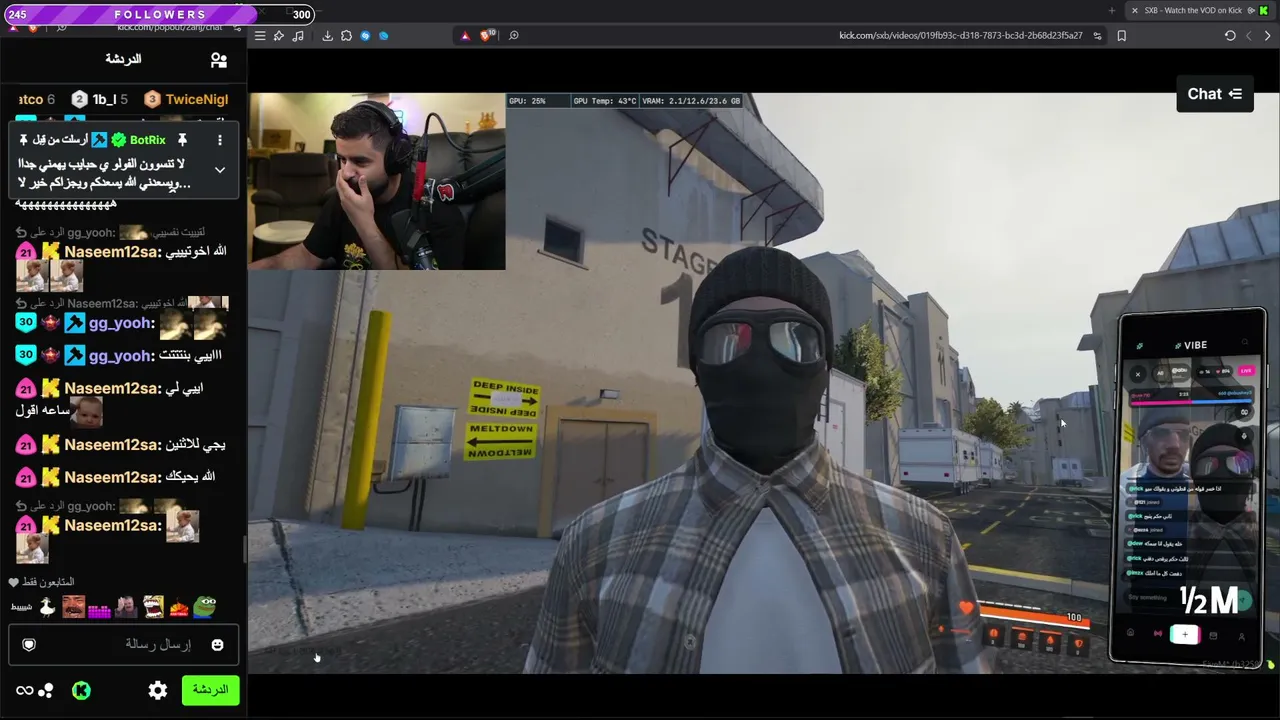Viewport: 1280px width, 720px height.
Task: Click the streamer webcam overlay
Action: [x=377, y=182]
